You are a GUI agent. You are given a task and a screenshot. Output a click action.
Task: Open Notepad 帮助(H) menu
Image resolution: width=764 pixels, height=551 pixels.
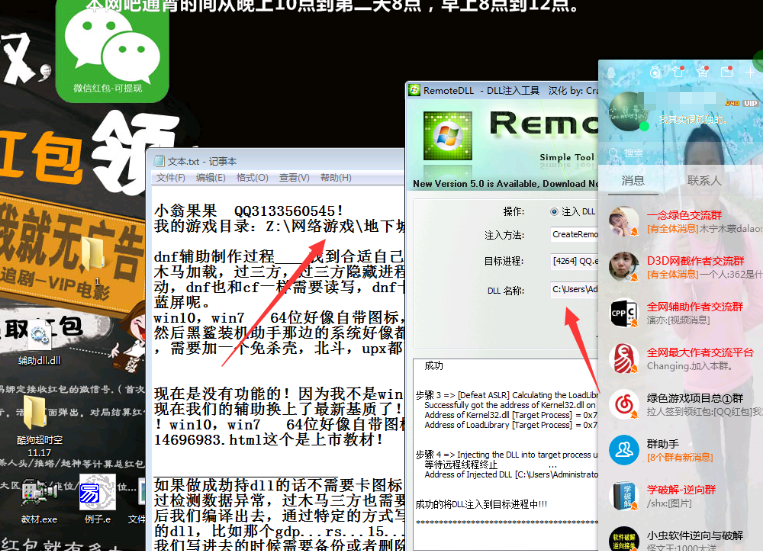tap(336, 178)
